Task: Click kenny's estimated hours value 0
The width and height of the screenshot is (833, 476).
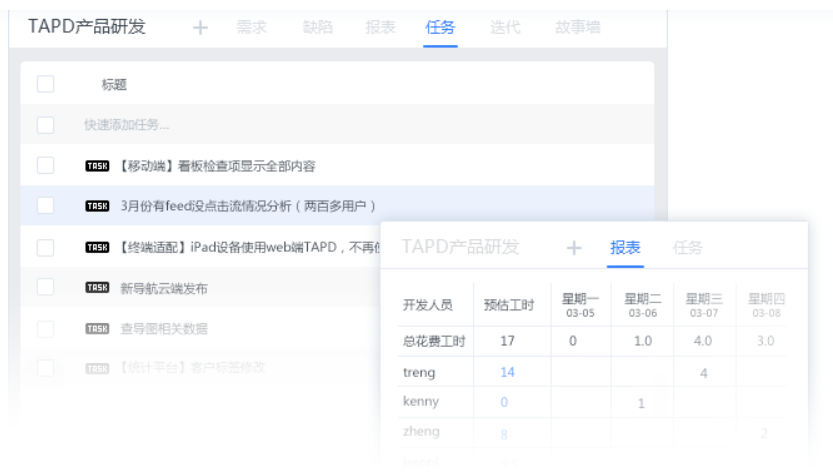Action: click(x=504, y=402)
